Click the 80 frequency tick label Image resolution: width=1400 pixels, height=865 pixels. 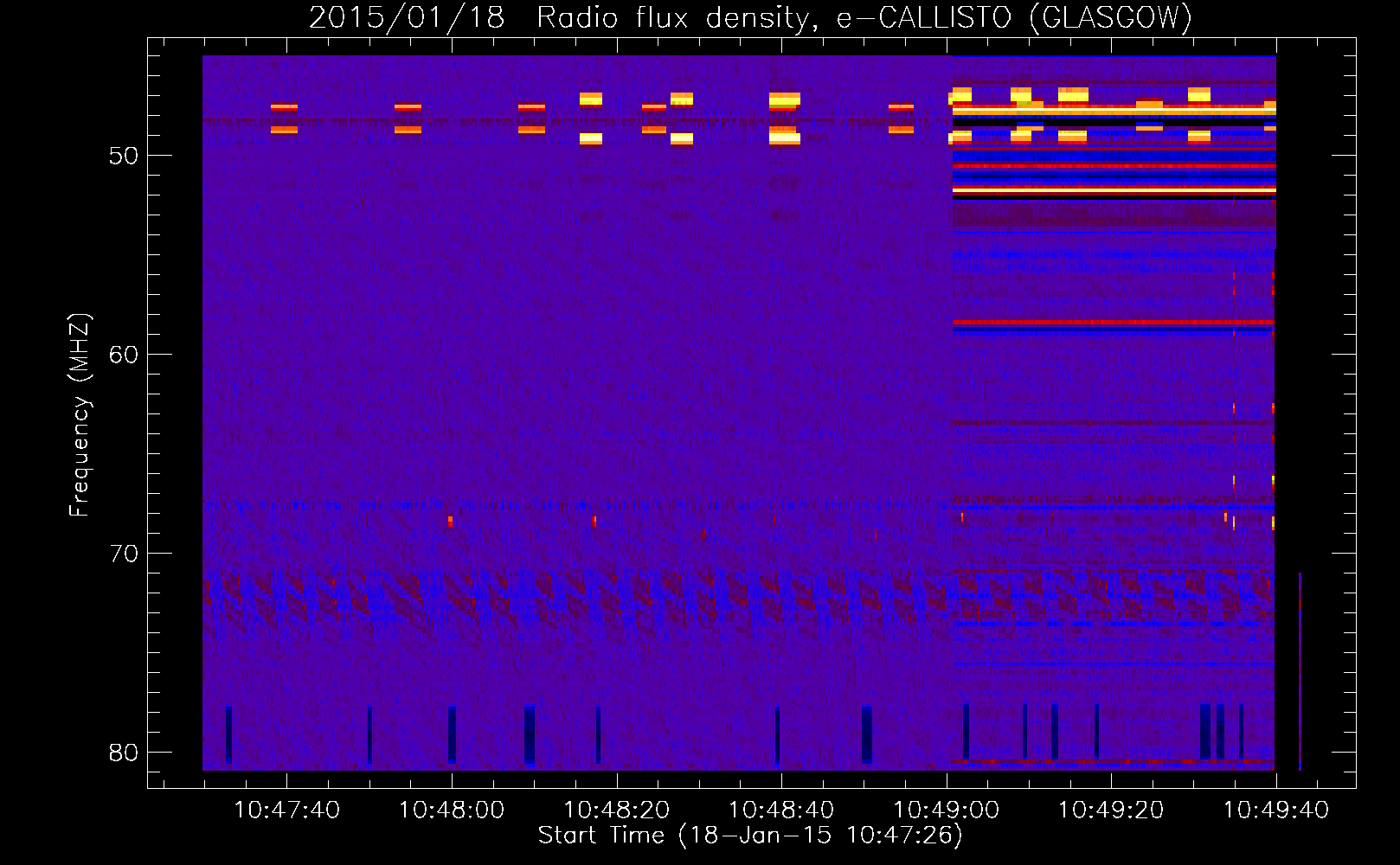pos(124,753)
